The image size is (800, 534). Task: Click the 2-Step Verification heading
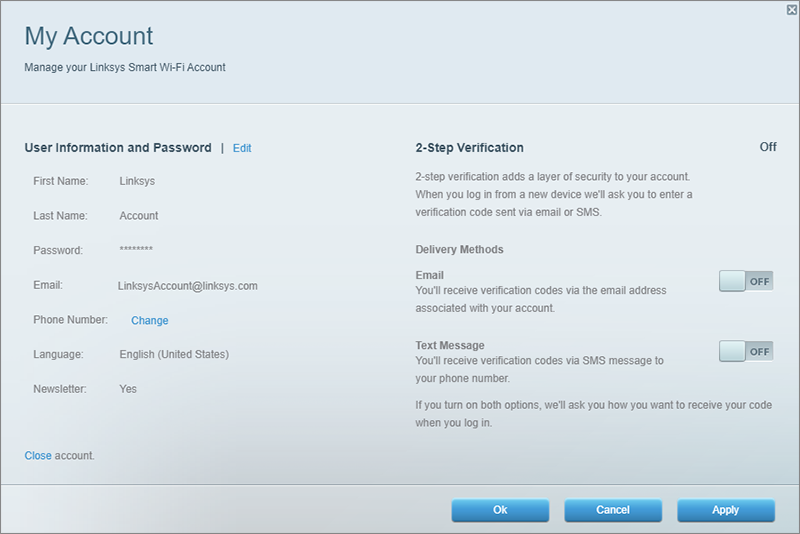[x=469, y=148]
